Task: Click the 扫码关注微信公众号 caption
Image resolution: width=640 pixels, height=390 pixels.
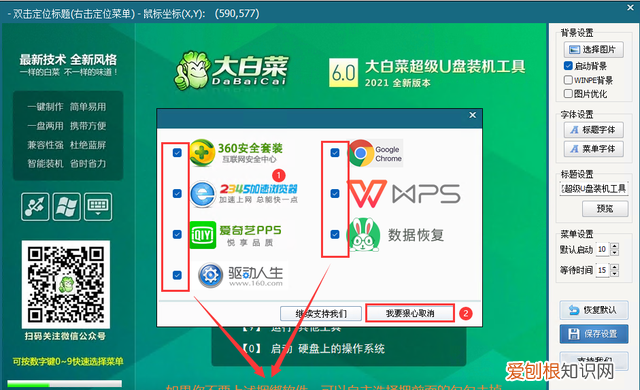Action: click(65, 336)
